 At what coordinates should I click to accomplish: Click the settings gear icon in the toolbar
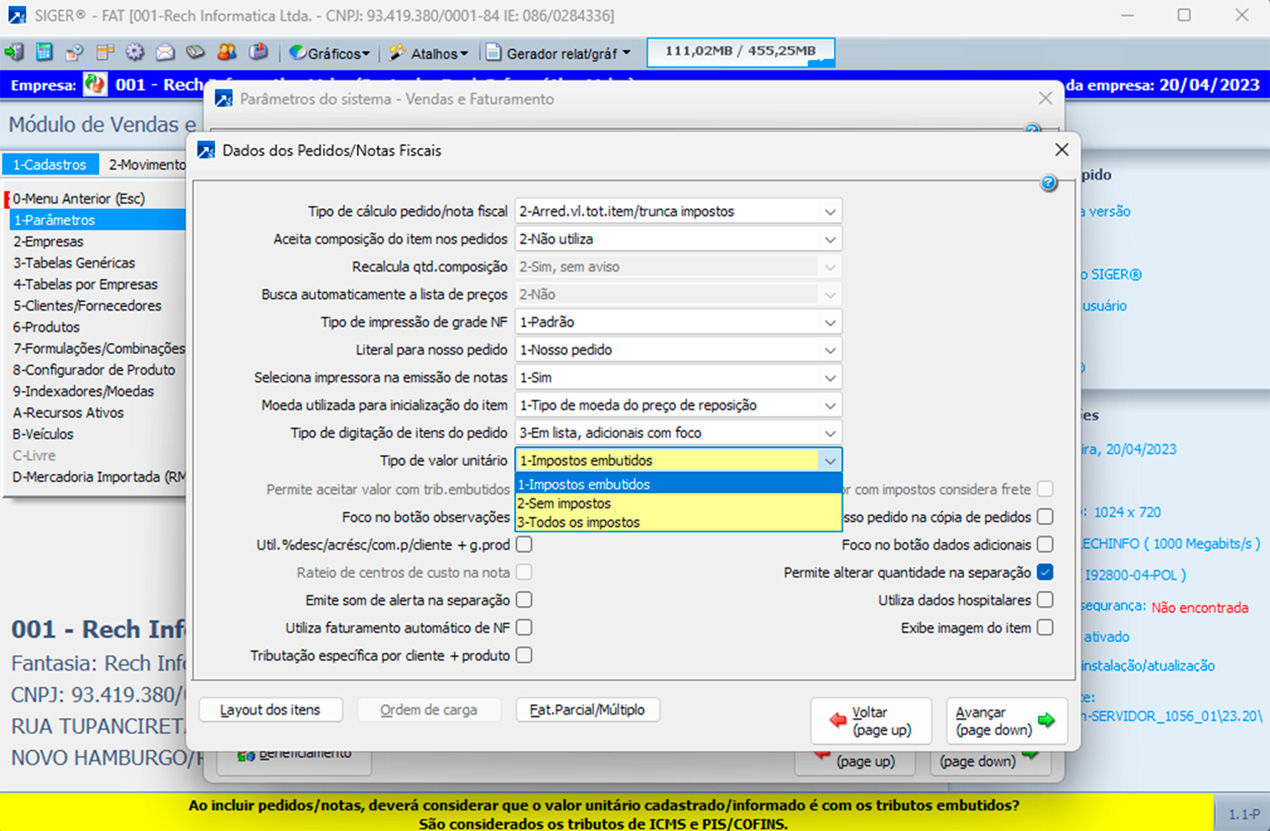[133, 51]
